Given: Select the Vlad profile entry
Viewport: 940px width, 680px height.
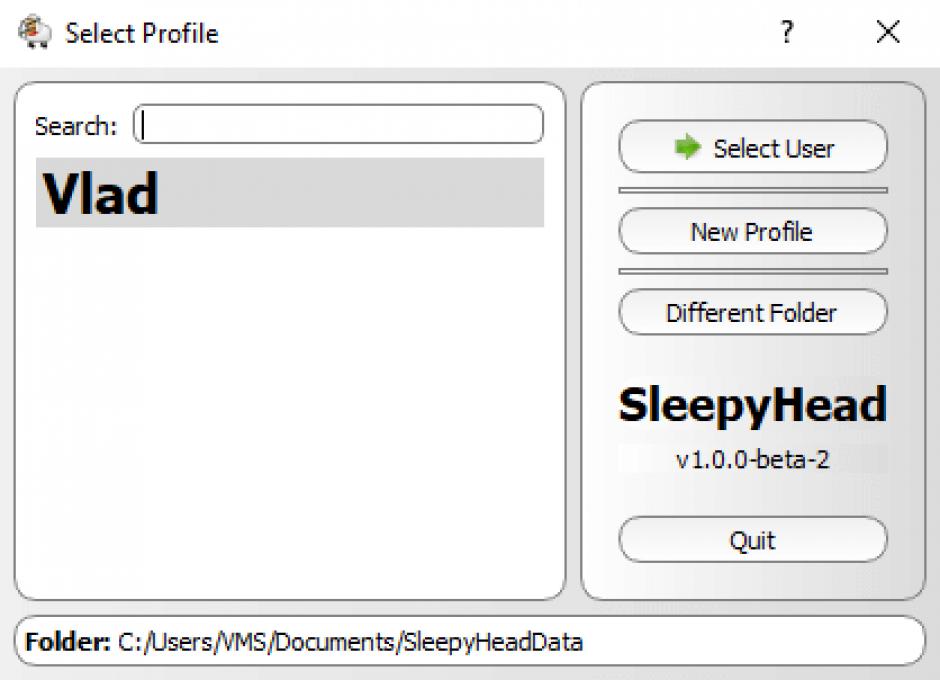Looking at the screenshot, I should (x=290, y=192).
